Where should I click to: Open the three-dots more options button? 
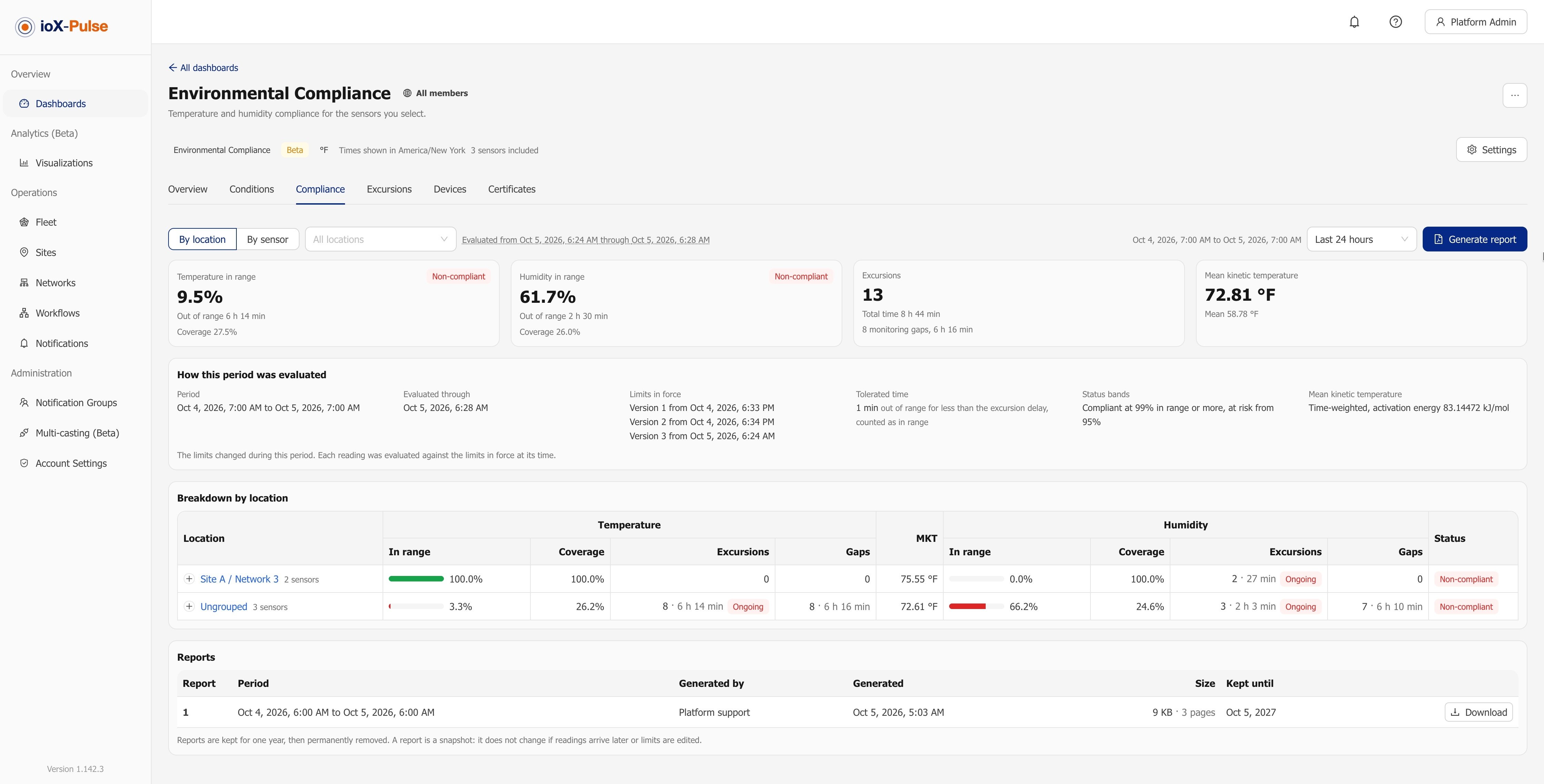pyautogui.click(x=1515, y=95)
